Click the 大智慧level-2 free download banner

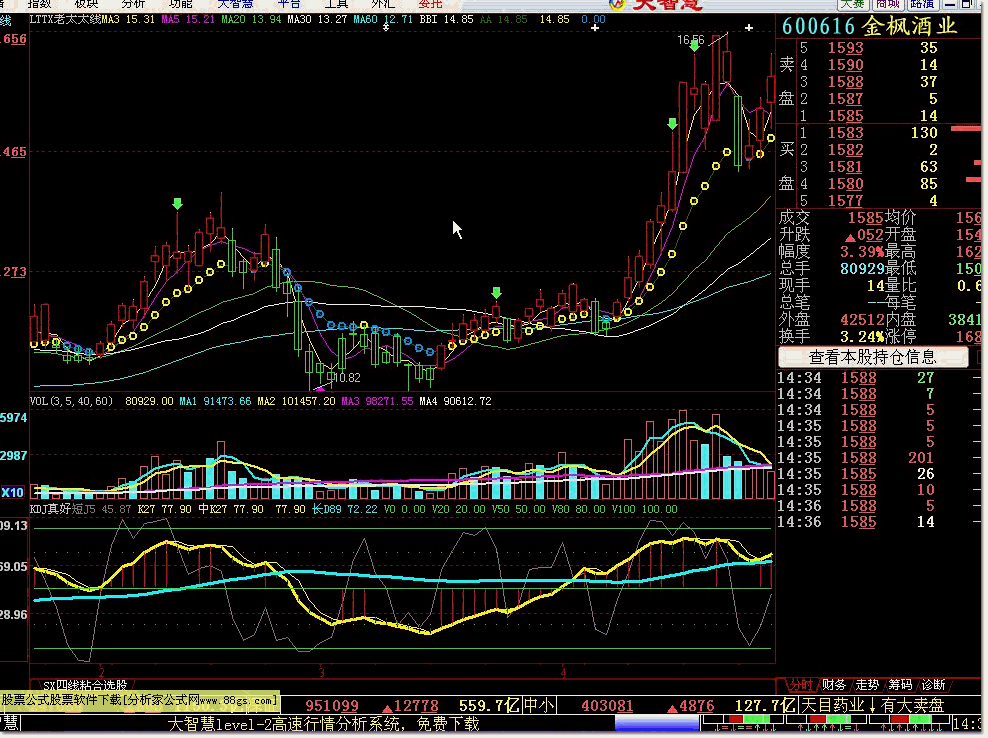pos(323,724)
